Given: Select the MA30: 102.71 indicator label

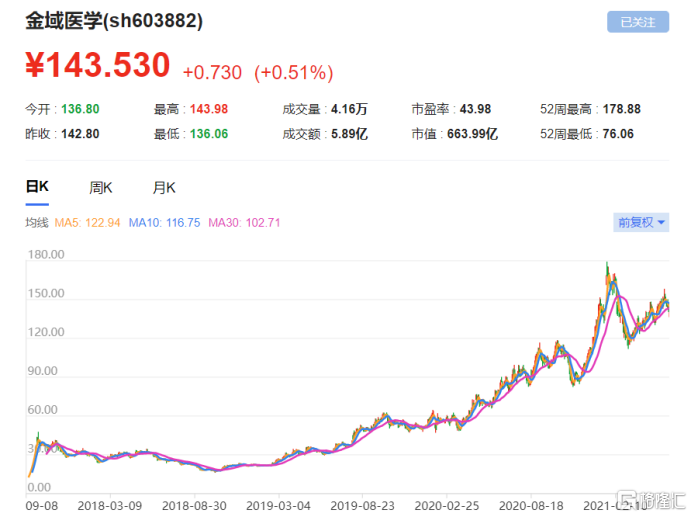Looking at the screenshot, I should click(x=244, y=223).
